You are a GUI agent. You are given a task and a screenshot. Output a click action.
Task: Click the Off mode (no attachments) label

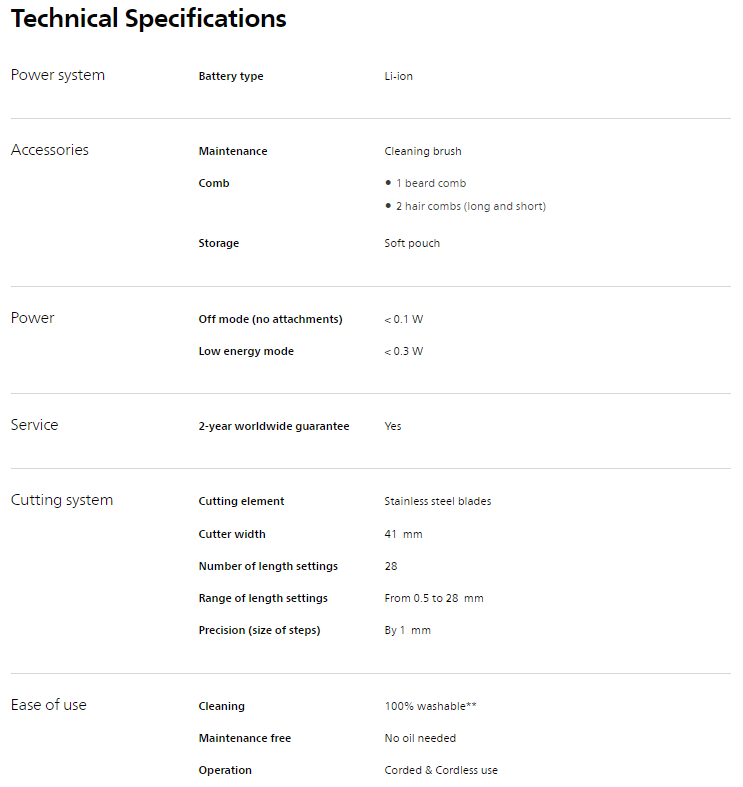pyautogui.click(x=270, y=320)
